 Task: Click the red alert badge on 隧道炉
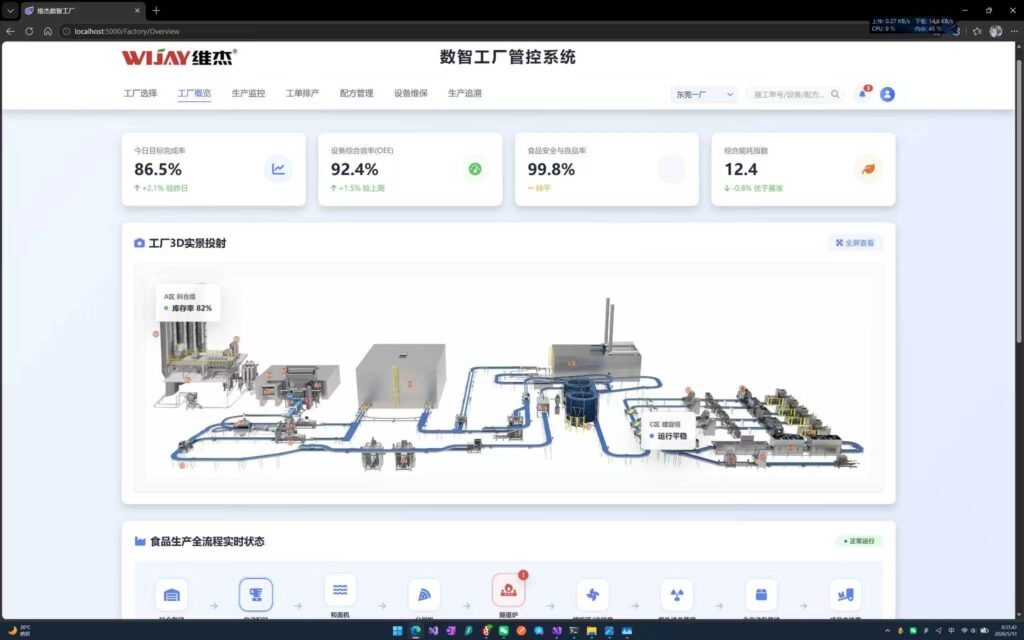tap(523, 575)
